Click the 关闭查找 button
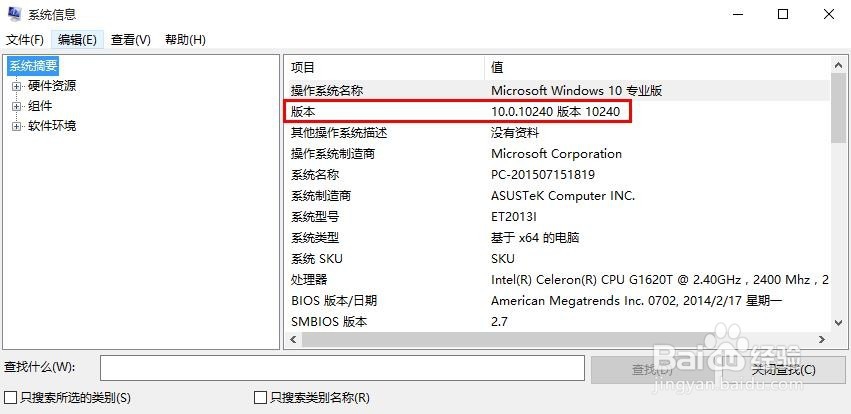The image size is (851, 414). tap(784, 369)
